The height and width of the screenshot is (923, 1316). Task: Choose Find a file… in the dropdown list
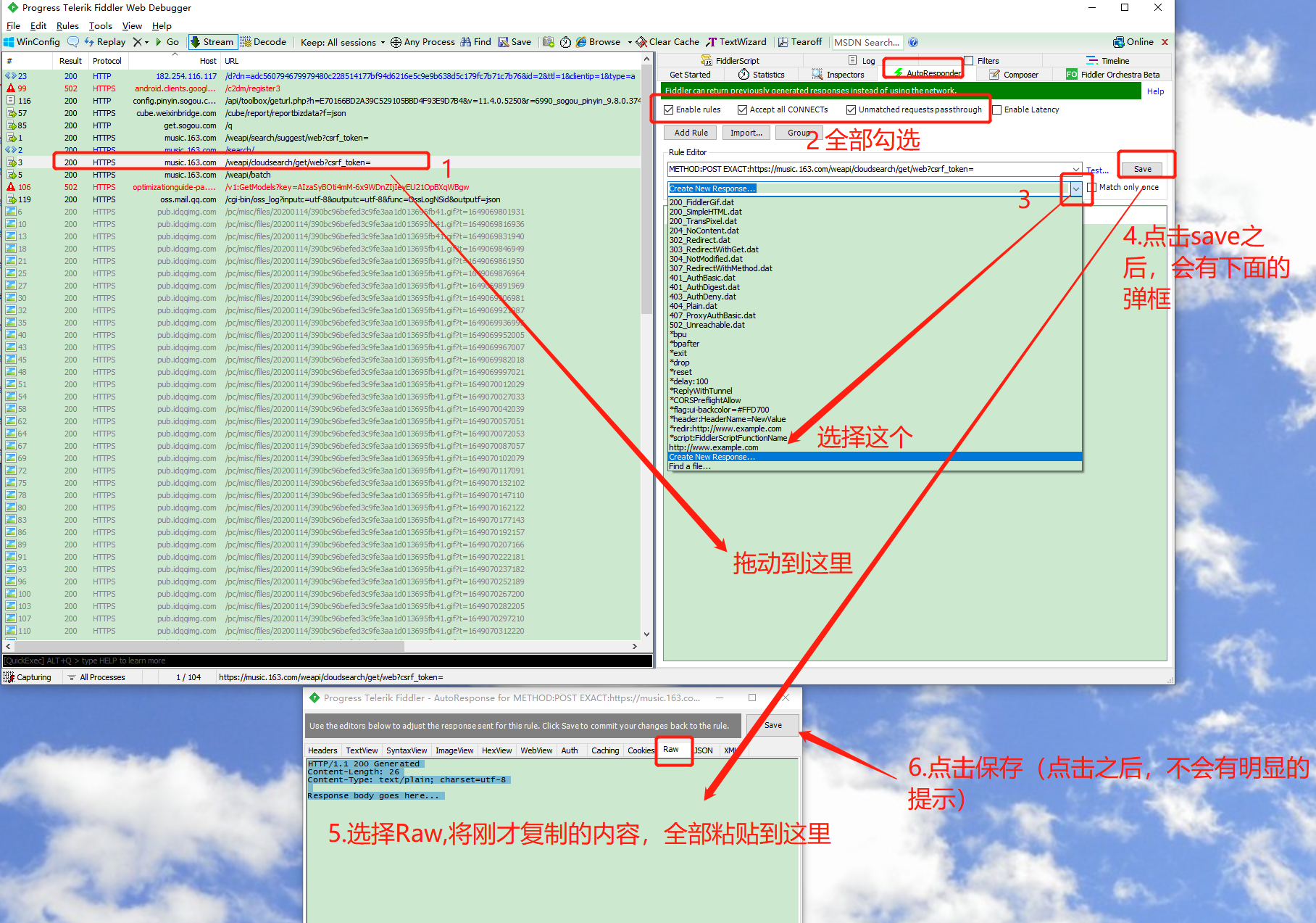[x=875, y=466]
